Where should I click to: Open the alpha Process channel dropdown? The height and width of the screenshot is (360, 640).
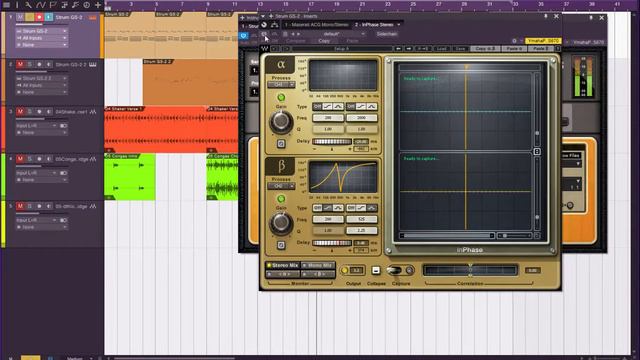pos(281,84)
